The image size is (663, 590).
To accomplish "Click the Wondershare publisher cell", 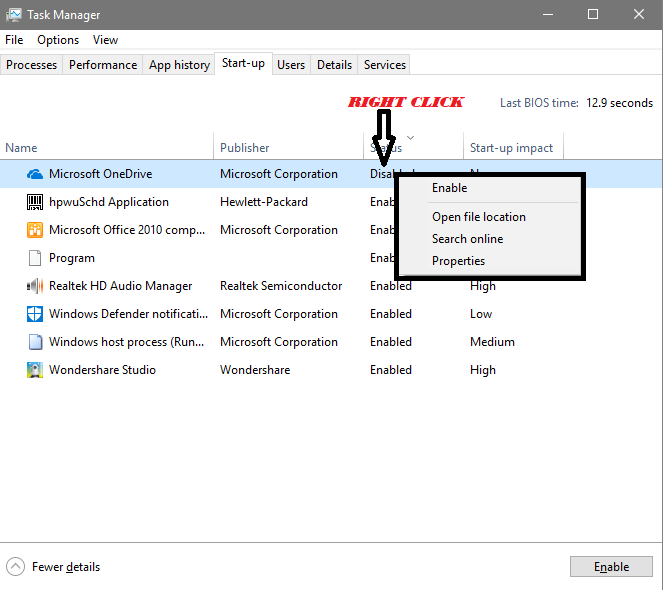I will pos(255,370).
